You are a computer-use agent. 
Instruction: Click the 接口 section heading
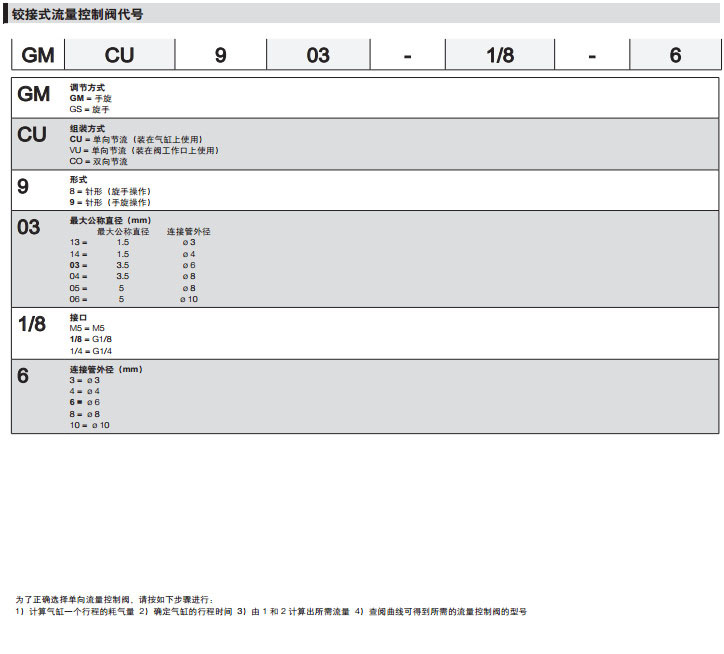click(78, 317)
